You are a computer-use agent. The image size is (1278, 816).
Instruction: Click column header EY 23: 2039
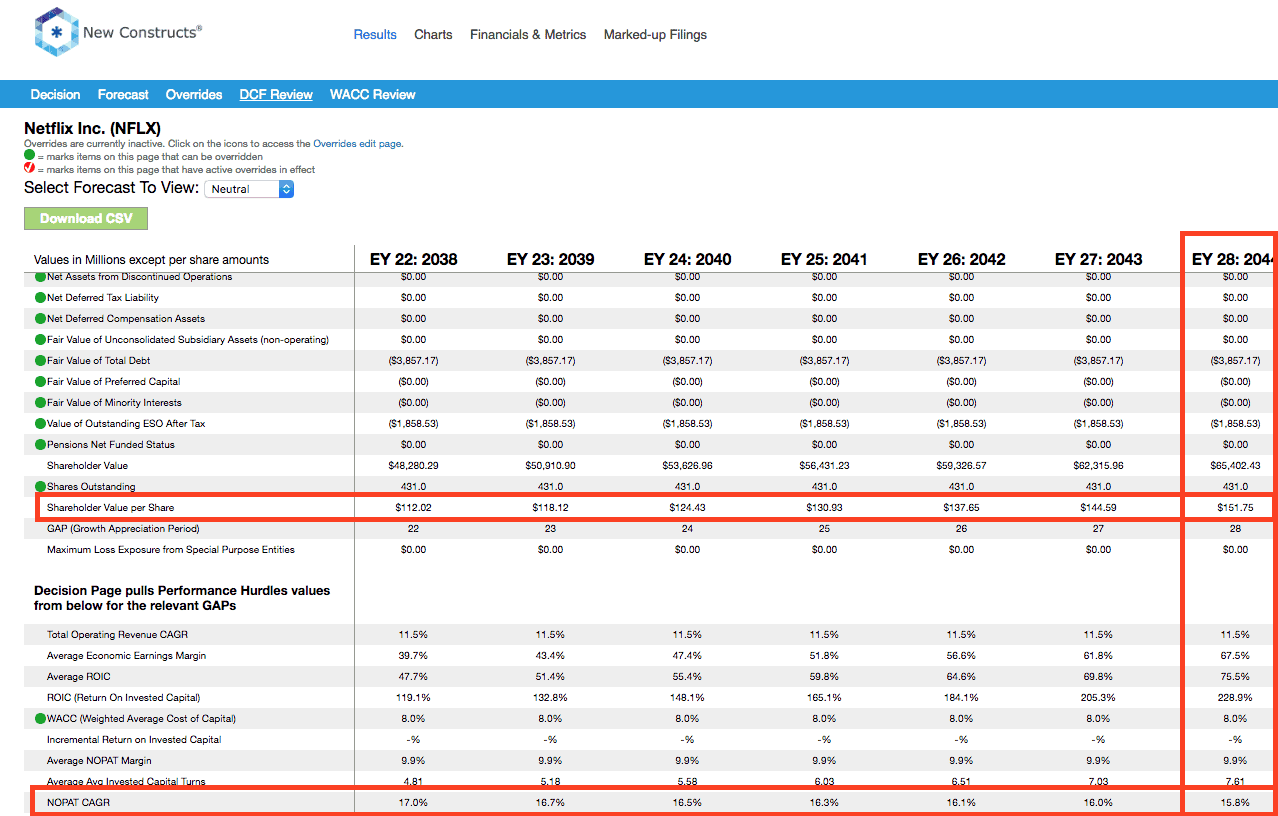(x=550, y=260)
